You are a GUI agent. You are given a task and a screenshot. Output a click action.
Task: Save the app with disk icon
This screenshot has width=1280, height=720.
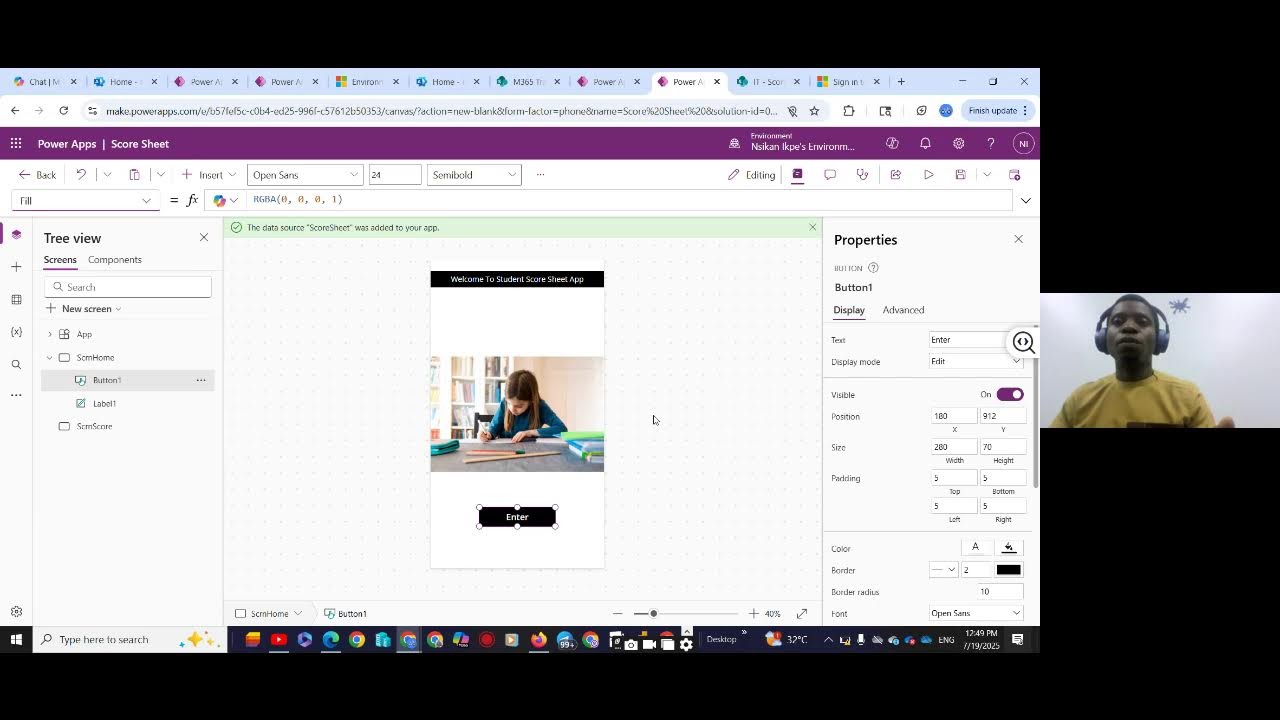point(960,175)
